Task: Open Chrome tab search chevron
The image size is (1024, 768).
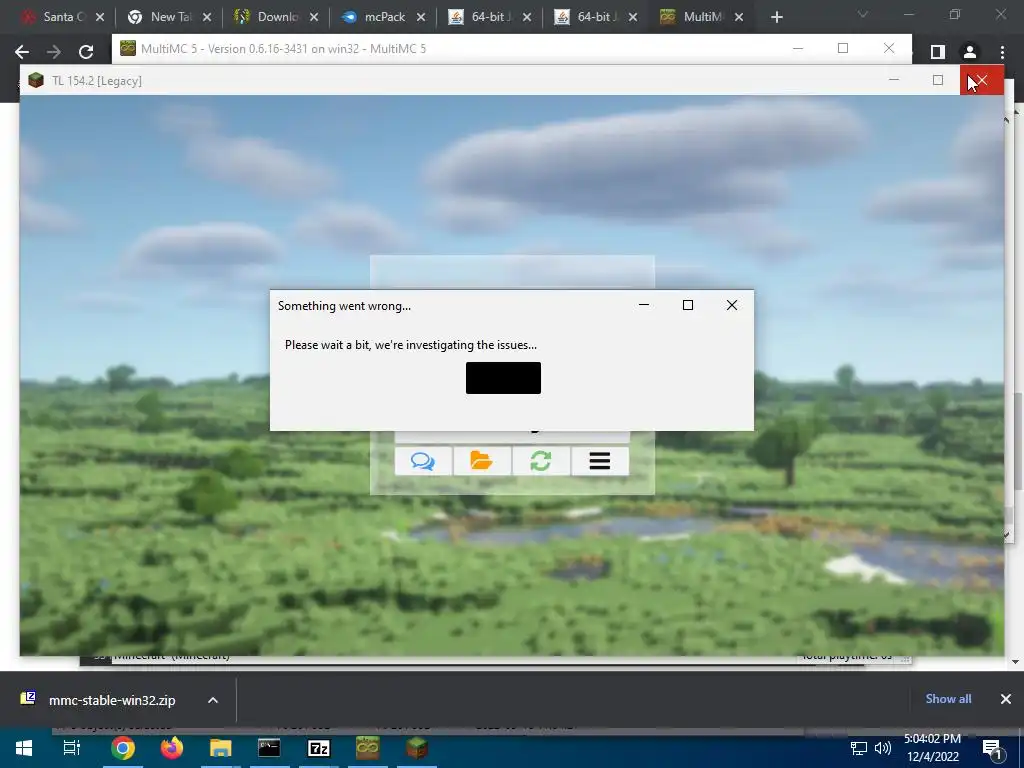Action: pyautogui.click(x=863, y=14)
